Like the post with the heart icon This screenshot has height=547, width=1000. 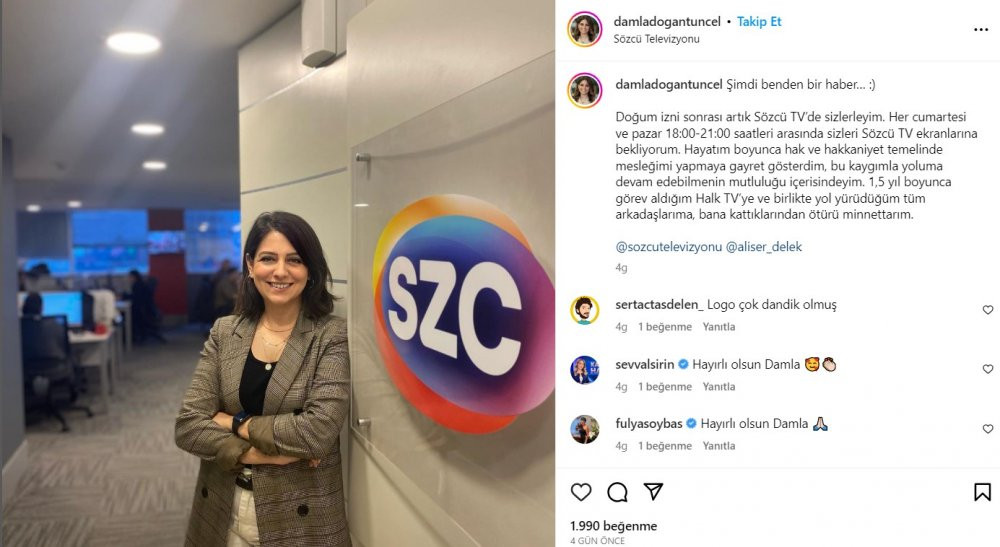[580, 492]
